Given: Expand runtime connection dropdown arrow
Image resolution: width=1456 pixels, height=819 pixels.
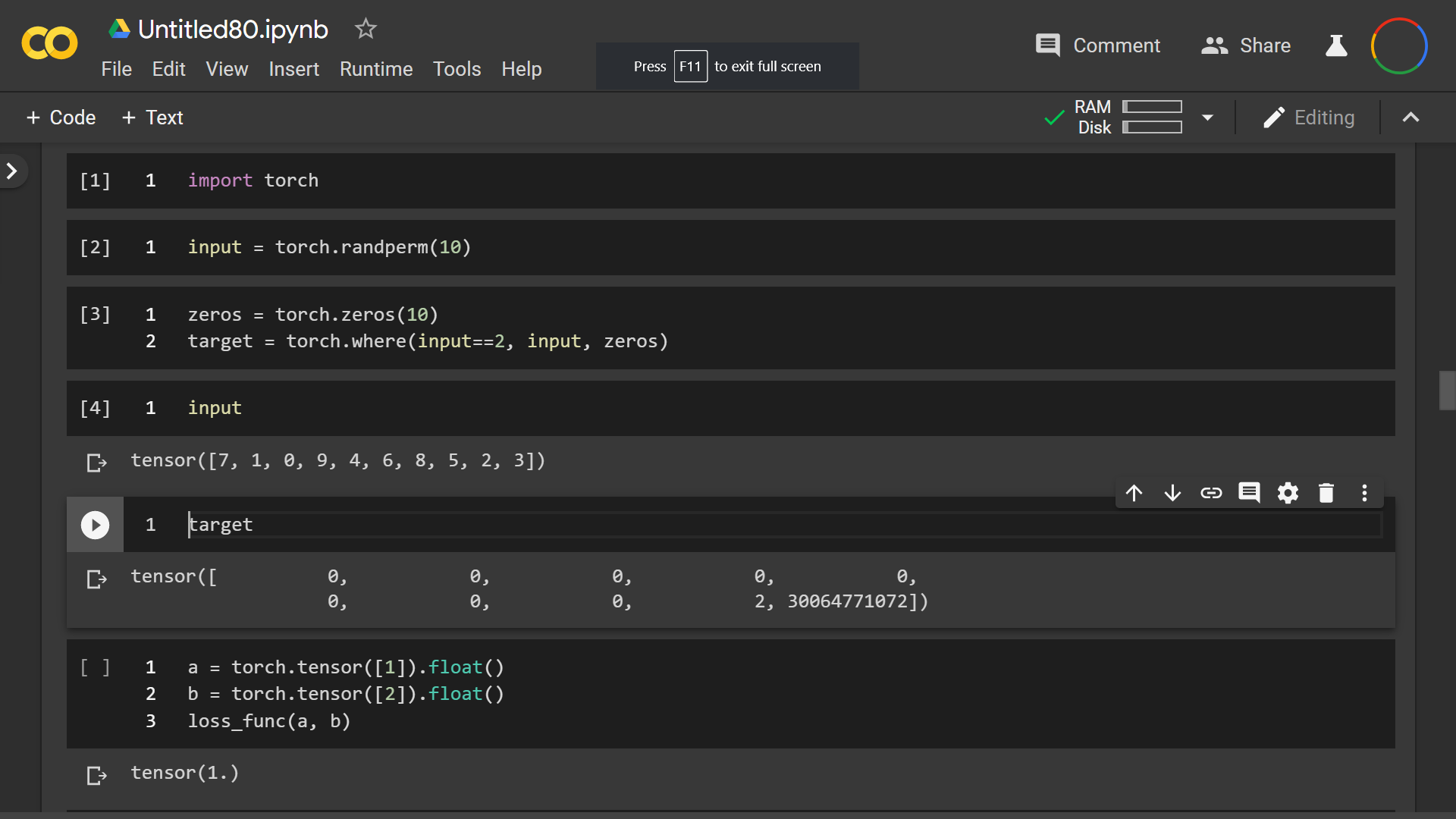Looking at the screenshot, I should [x=1208, y=118].
